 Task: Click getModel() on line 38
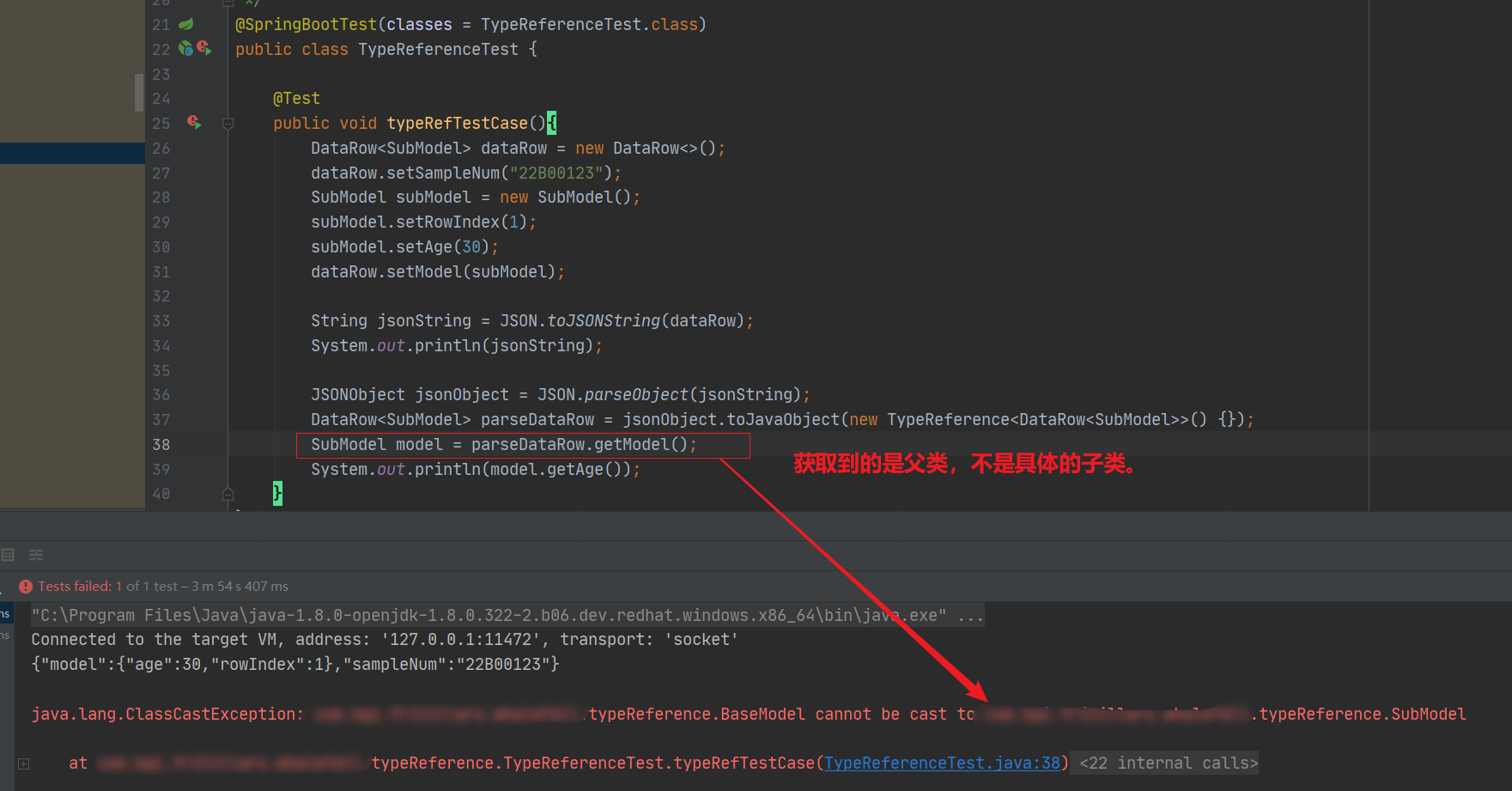coord(641,445)
